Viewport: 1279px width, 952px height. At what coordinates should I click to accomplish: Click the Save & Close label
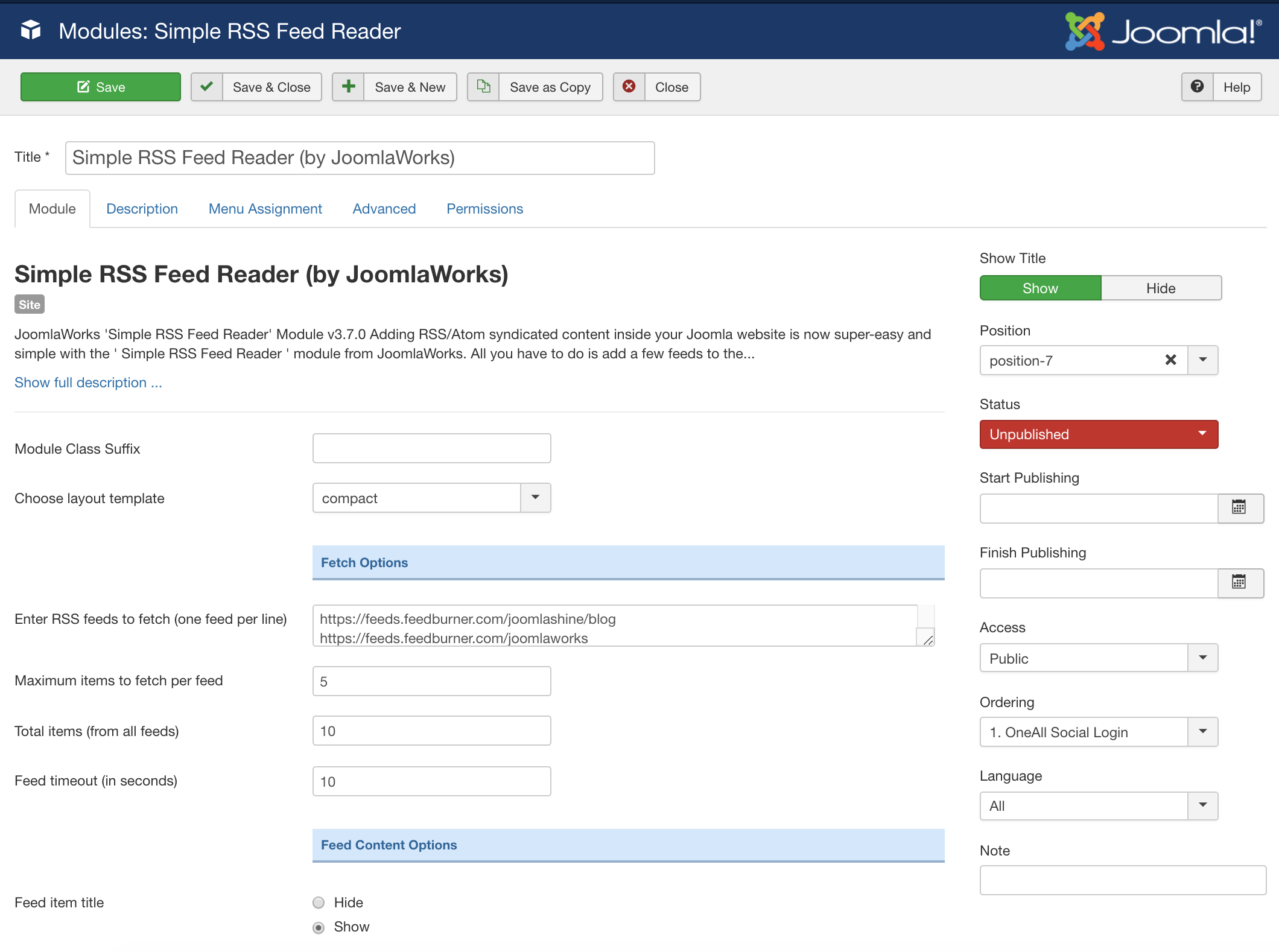coord(271,87)
